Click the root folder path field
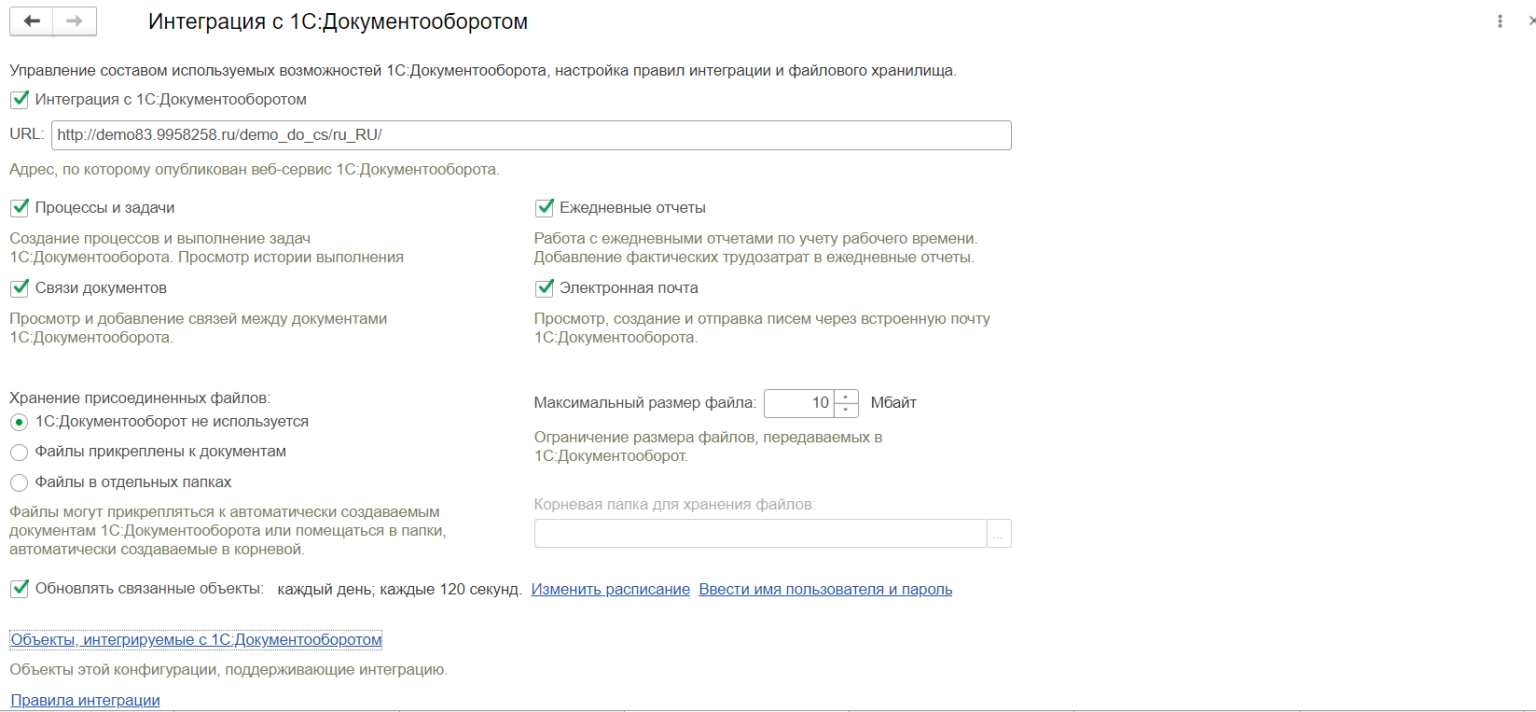 point(758,533)
